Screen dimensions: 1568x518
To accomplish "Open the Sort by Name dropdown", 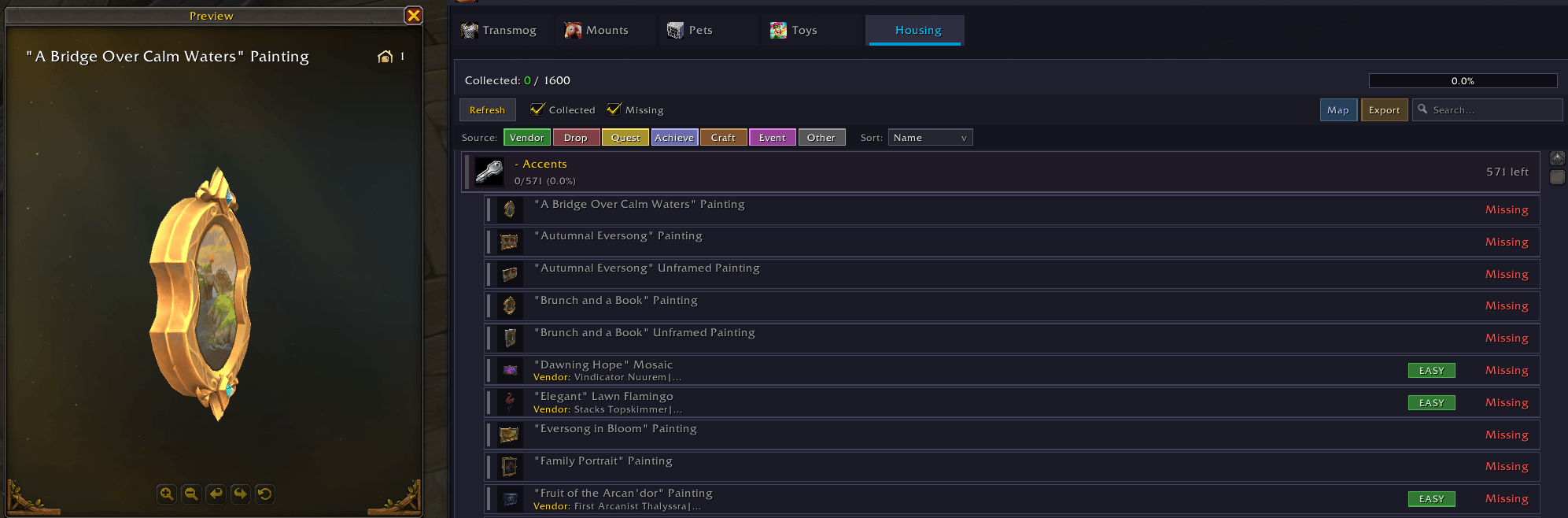I will tap(930, 138).
